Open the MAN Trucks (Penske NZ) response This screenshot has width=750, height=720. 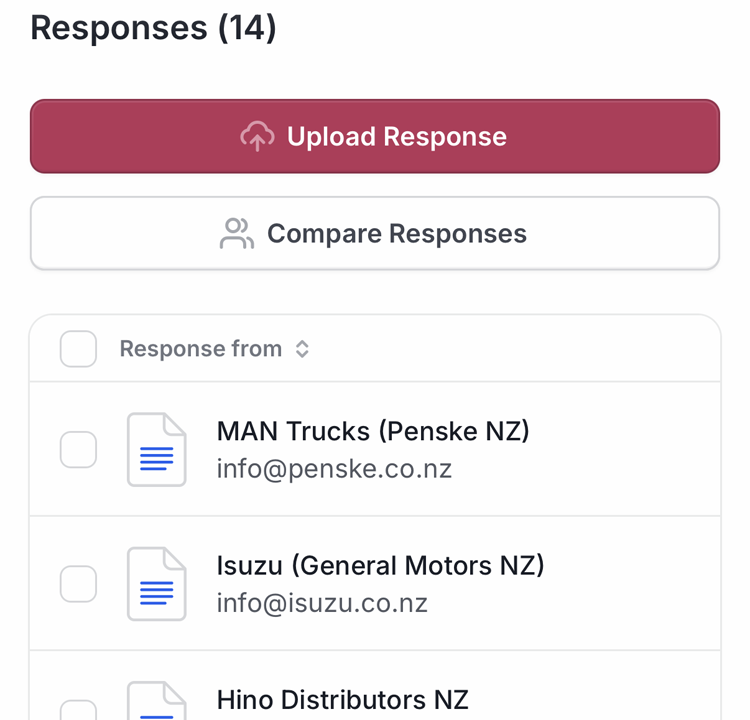pos(373,431)
